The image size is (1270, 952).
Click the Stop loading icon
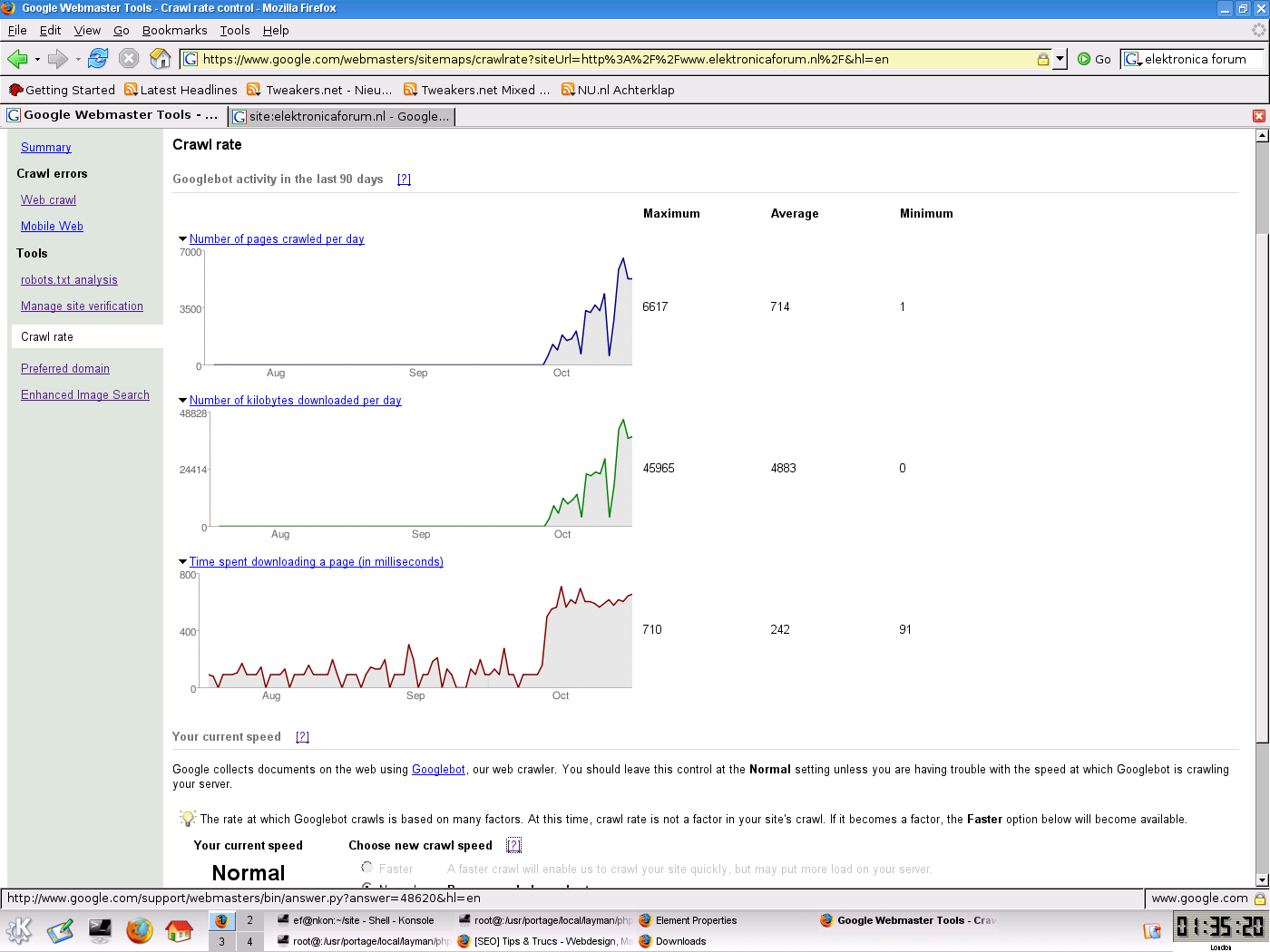129,59
